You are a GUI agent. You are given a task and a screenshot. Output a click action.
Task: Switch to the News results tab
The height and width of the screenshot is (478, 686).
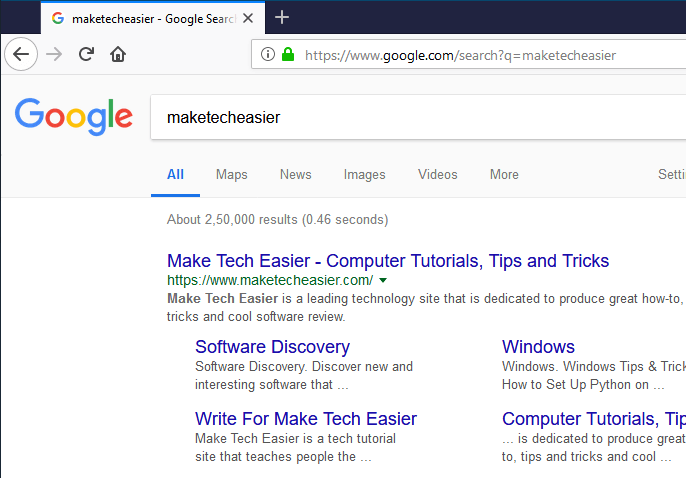296,174
